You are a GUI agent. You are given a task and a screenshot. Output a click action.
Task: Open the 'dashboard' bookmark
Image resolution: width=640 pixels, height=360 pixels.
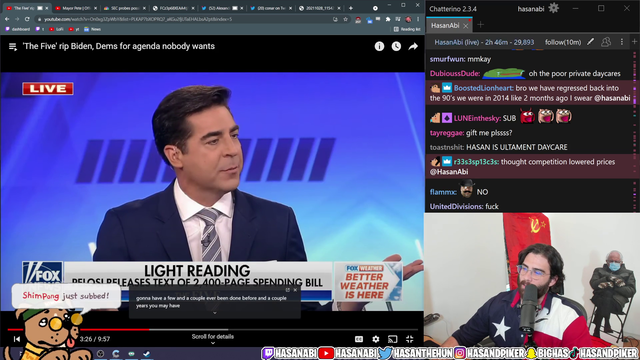(18, 29)
